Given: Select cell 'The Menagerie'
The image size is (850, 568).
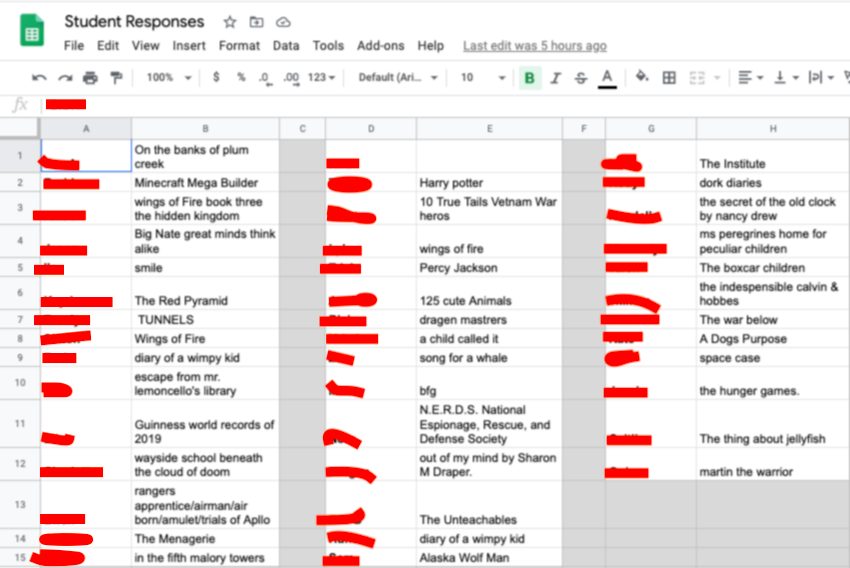Looking at the screenshot, I should (x=205, y=539).
